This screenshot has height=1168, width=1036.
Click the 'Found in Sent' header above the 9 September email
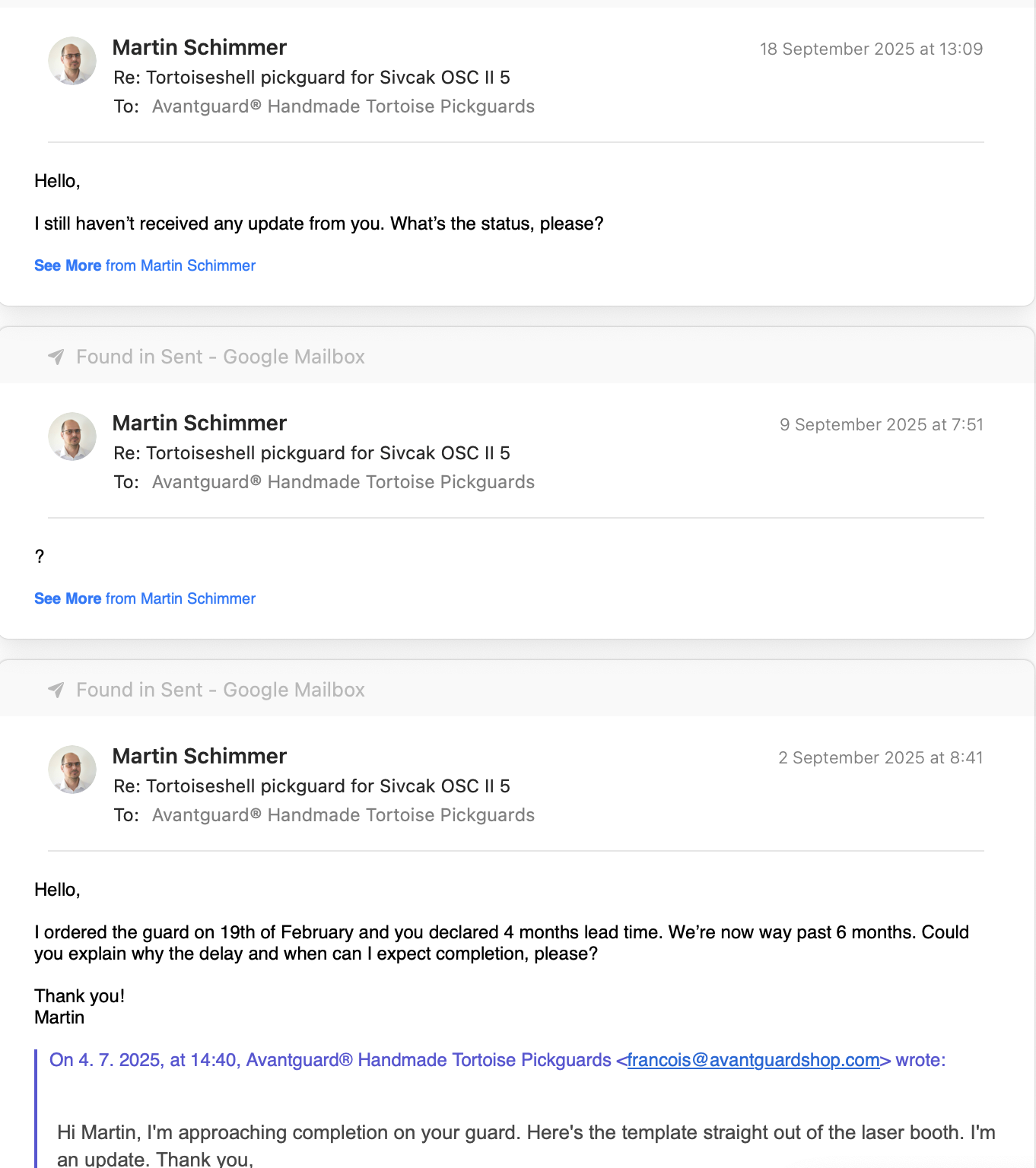pyautogui.click(x=221, y=357)
